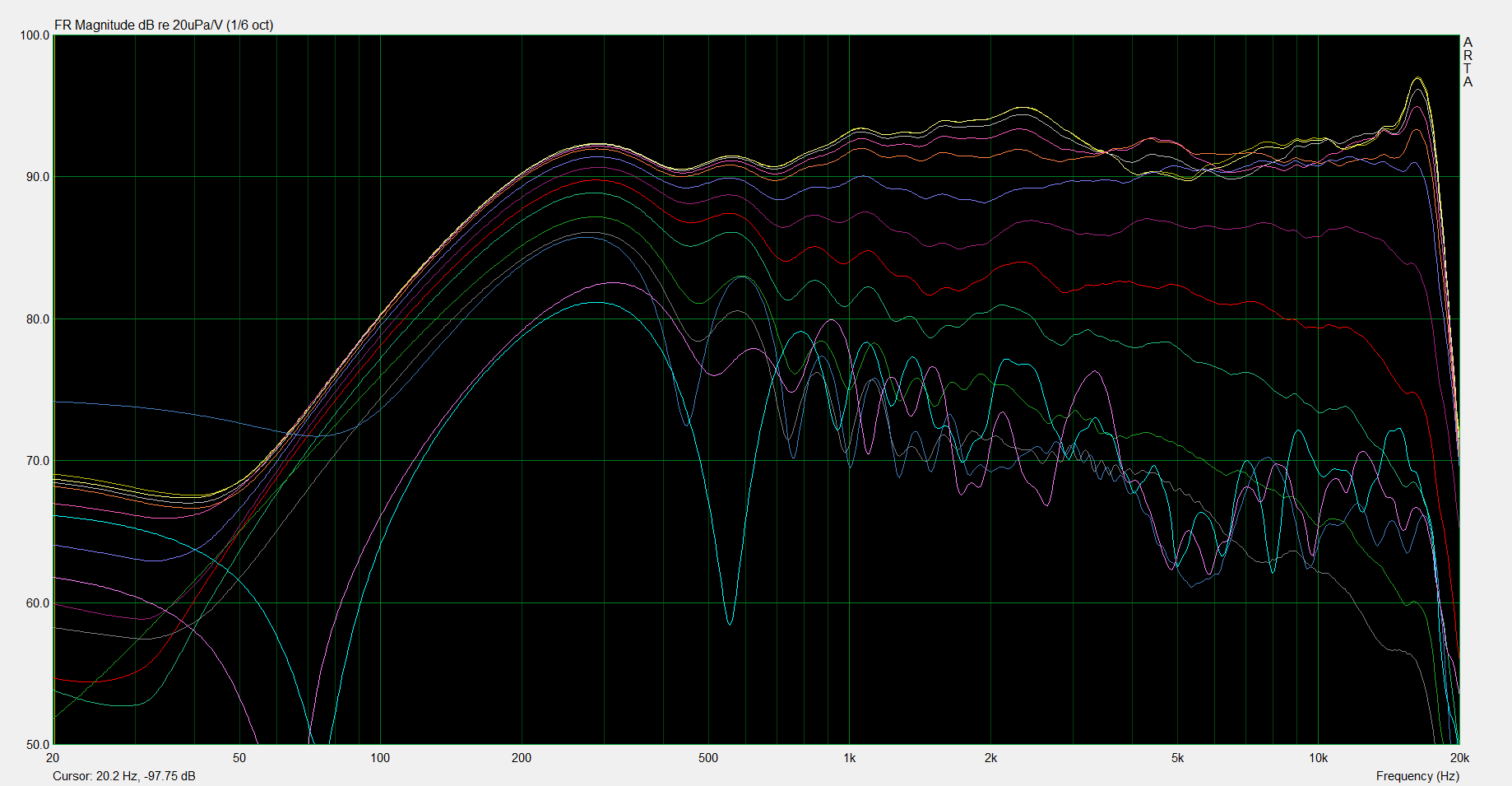This screenshot has height=786, width=1512.
Task: Click the 200 Hz x-axis label
Action: 522,758
